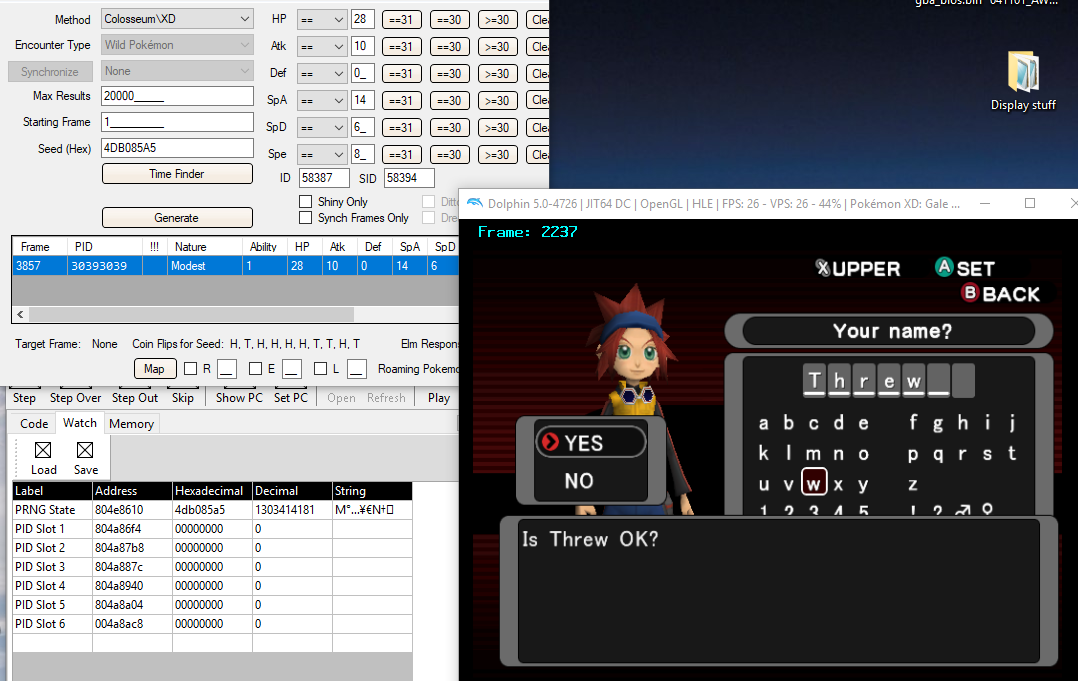Viewport: 1078px width, 681px height.
Task: Click PRNG State hexadecimal value 4db085a5
Action: coord(212,510)
